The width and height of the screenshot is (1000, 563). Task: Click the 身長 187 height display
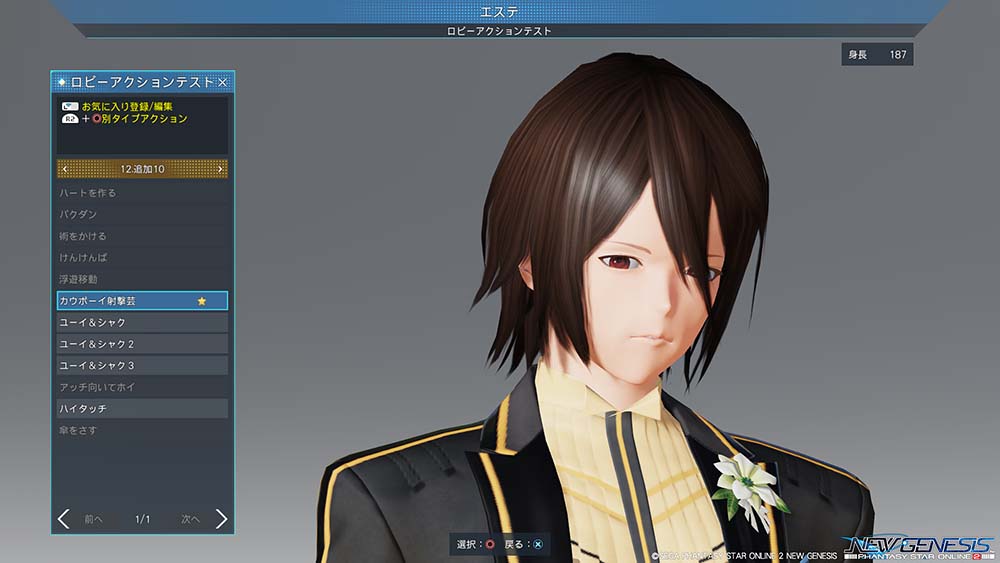pyautogui.click(x=877, y=55)
